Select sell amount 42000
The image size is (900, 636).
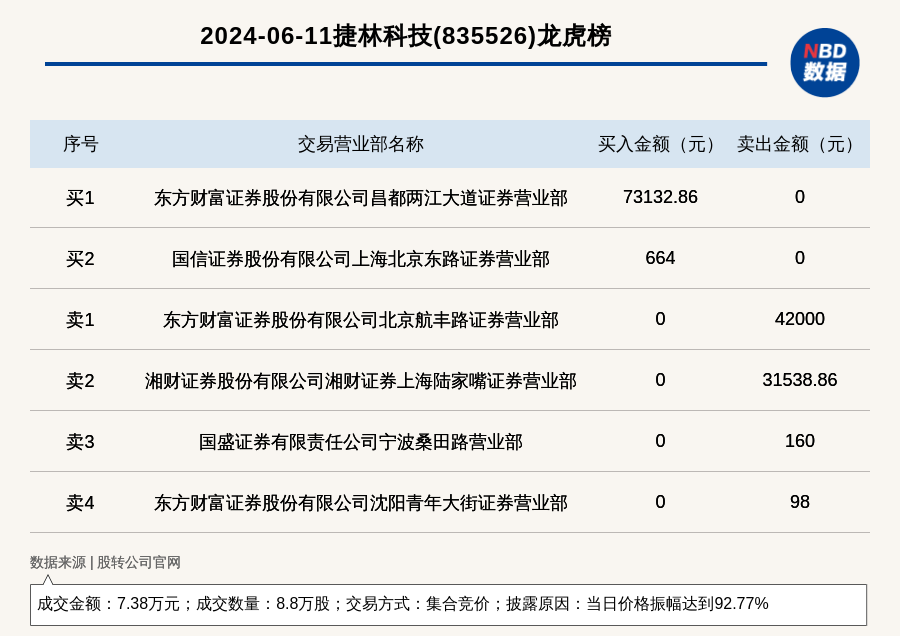[x=800, y=319]
